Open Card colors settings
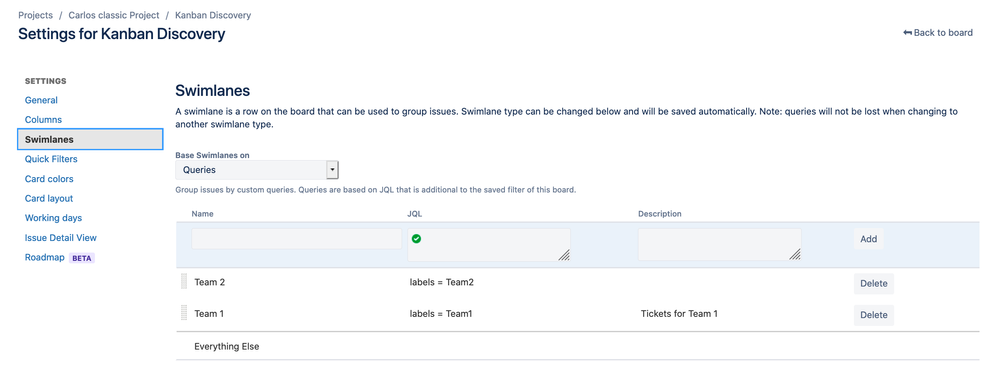This screenshot has width=999, height=375. (x=49, y=179)
